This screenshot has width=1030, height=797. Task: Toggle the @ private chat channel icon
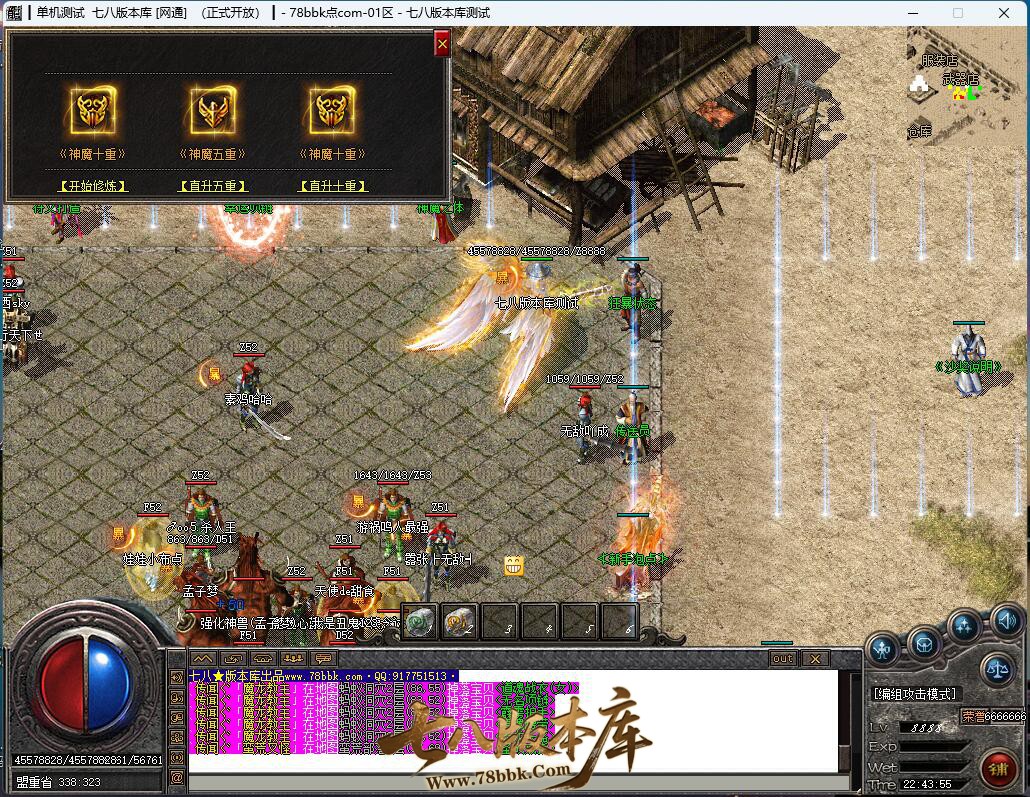(177, 778)
